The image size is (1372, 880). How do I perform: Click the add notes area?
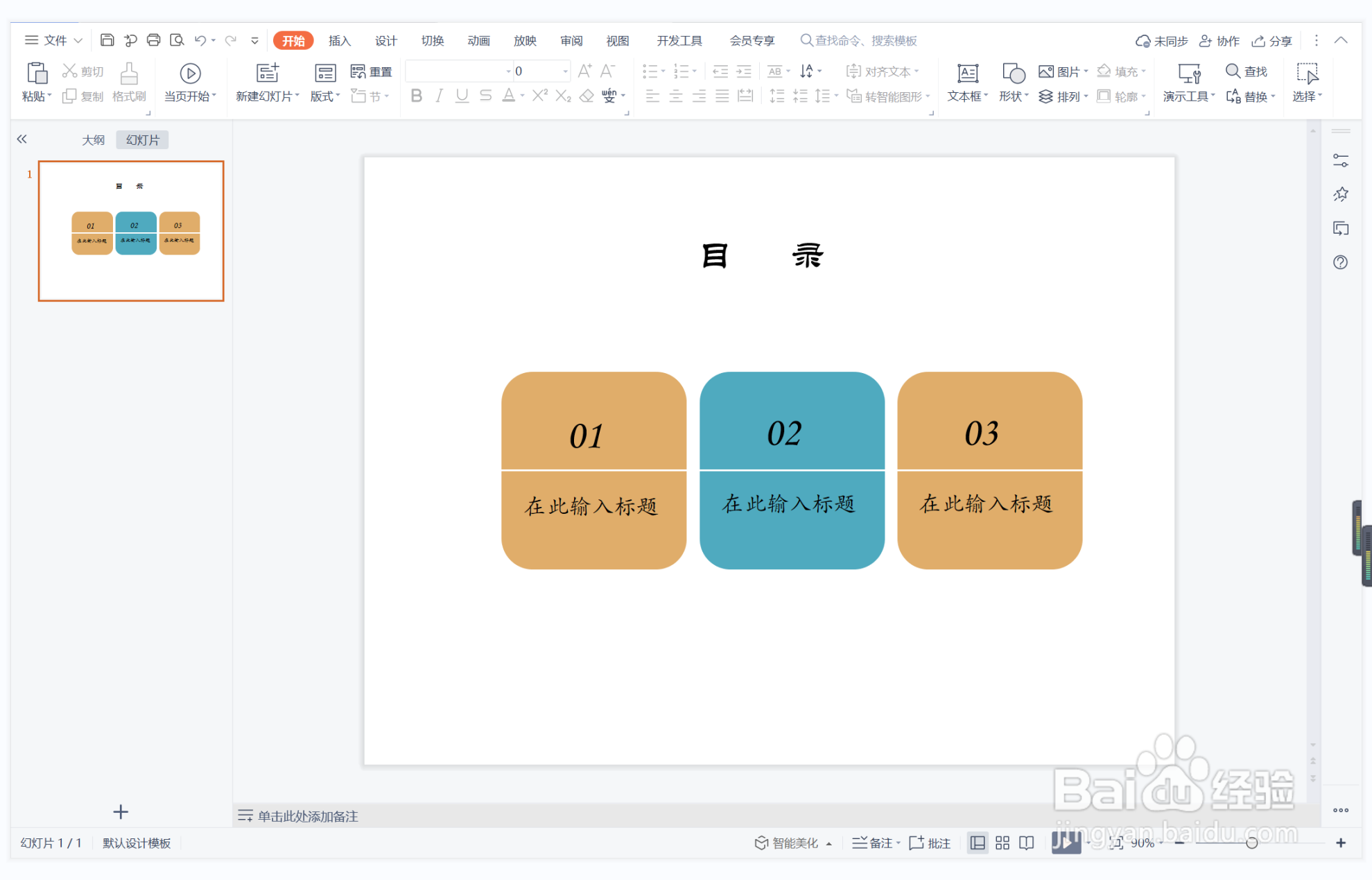coord(298,816)
